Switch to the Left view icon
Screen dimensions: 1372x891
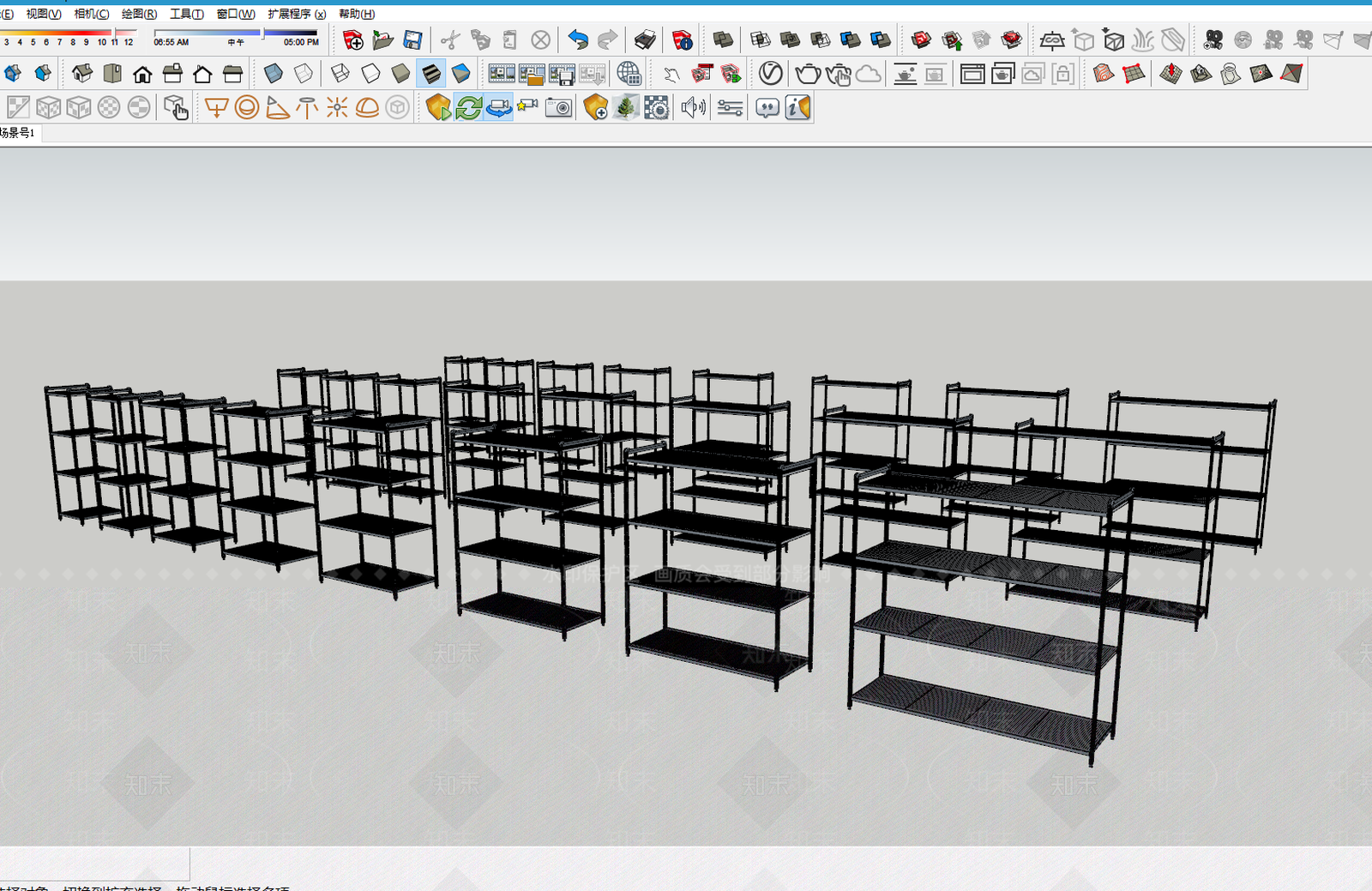[232, 74]
